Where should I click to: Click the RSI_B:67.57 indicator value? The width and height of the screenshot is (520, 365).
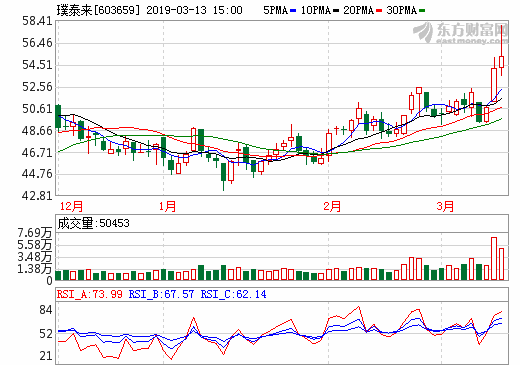pyautogui.click(x=161, y=294)
